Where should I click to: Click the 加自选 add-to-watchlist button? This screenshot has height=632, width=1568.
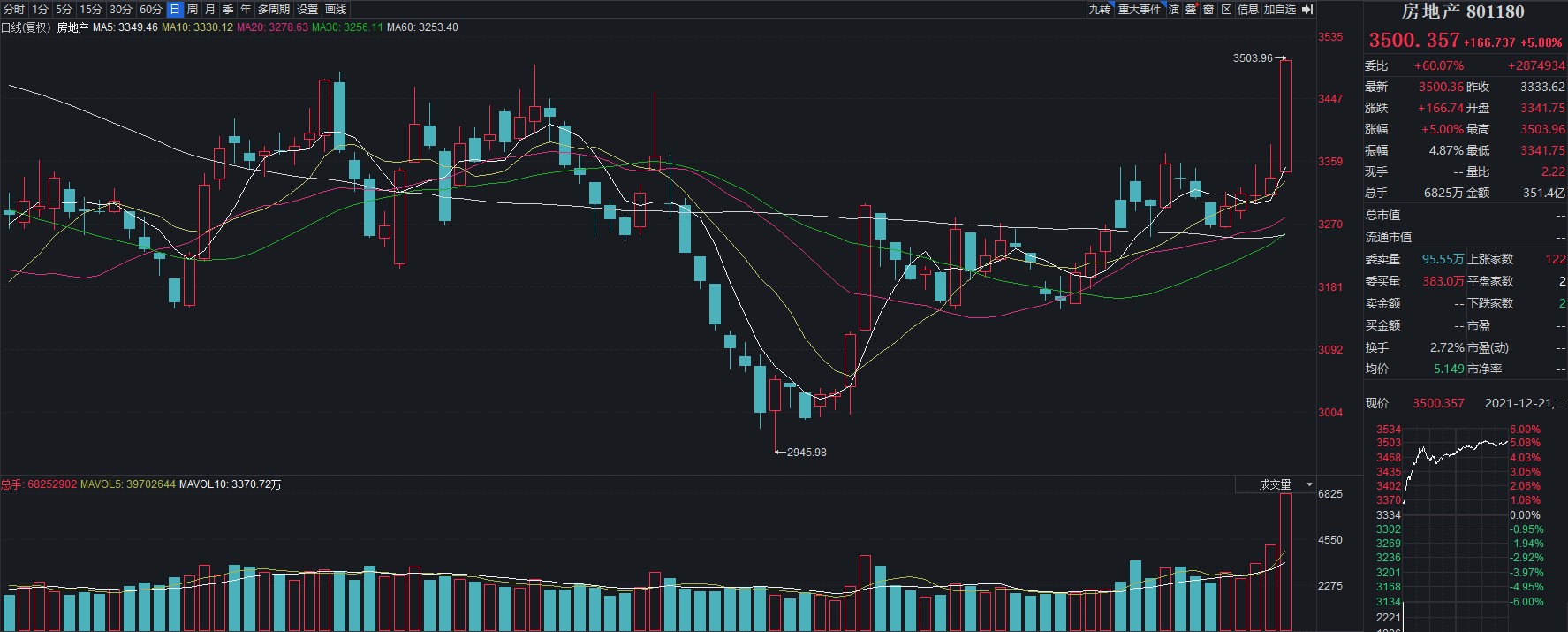(1279, 10)
